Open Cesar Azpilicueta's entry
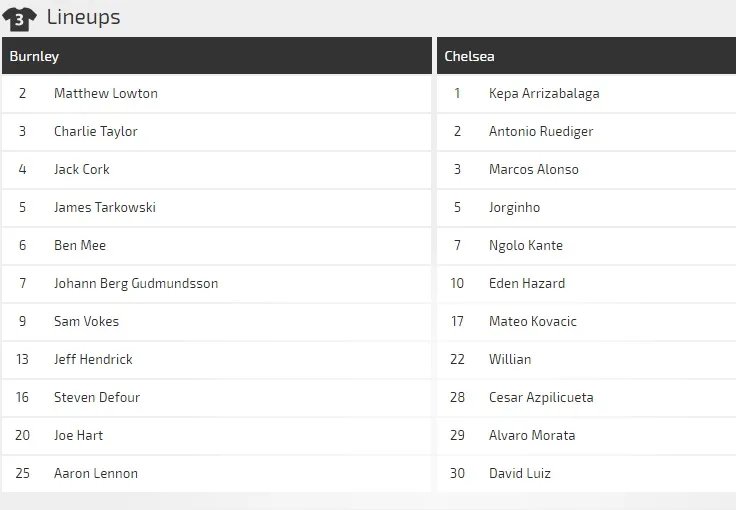 541,398
